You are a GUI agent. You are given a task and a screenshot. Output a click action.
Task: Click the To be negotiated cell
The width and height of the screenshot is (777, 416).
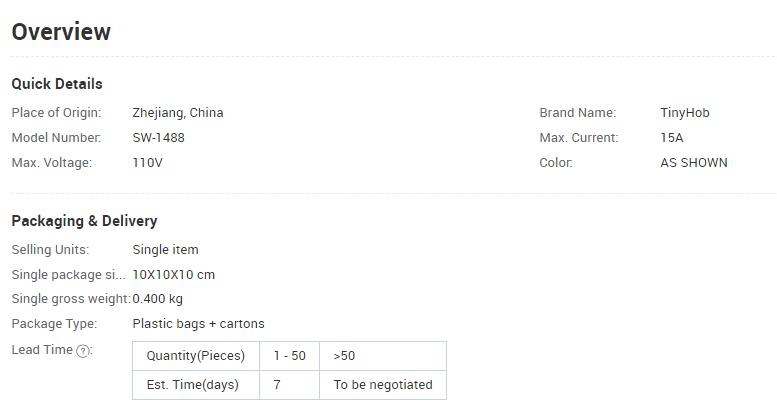coord(383,385)
